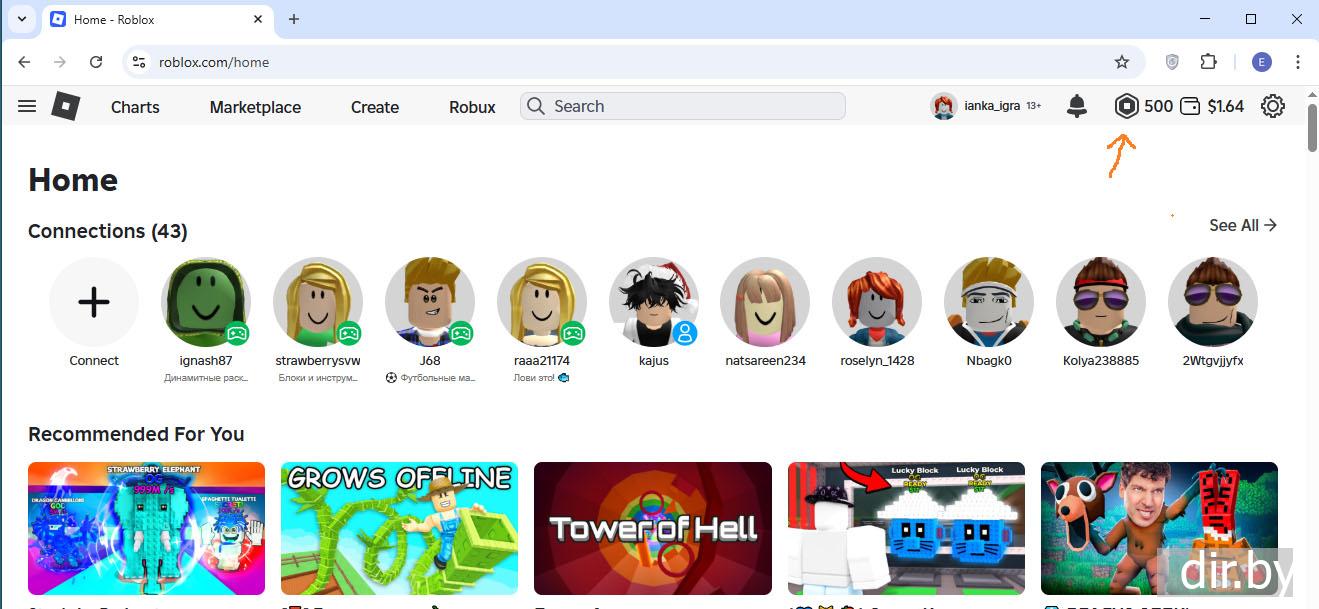Open the Tower of Hell game thumbnail
The image size is (1319, 609).
pyautogui.click(x=653, y=528)
